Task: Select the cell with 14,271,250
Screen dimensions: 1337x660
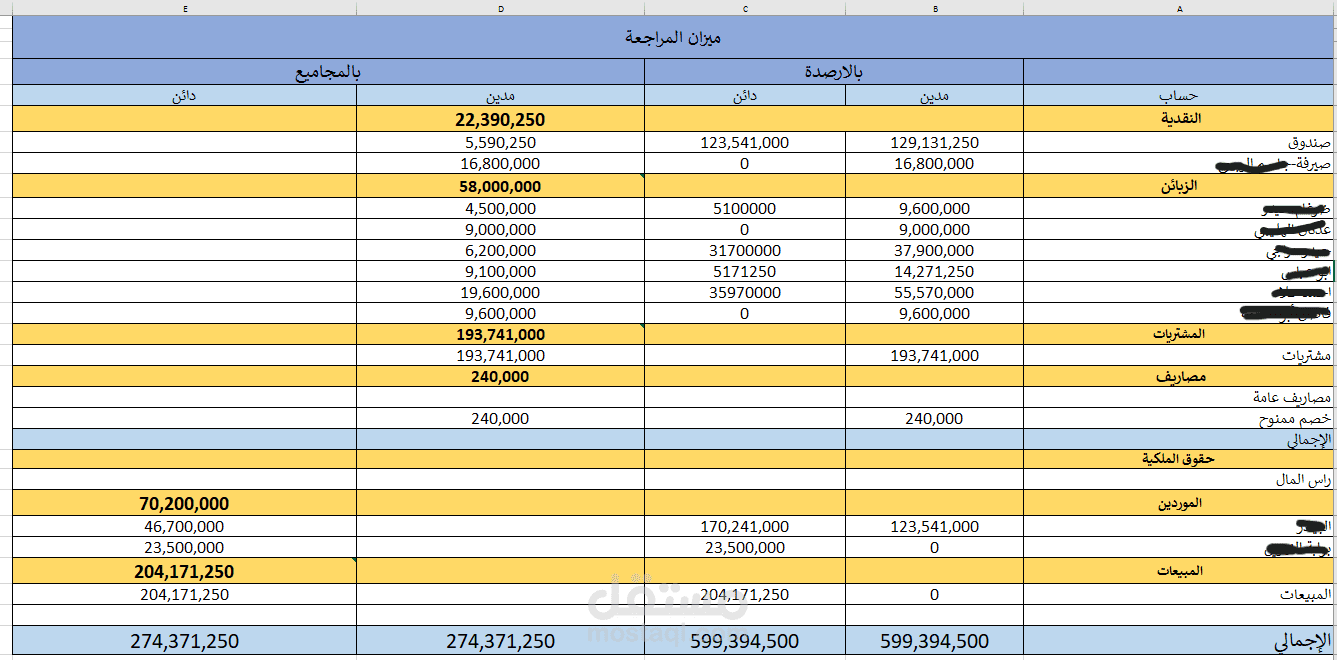Action: (x=935, y=272)
